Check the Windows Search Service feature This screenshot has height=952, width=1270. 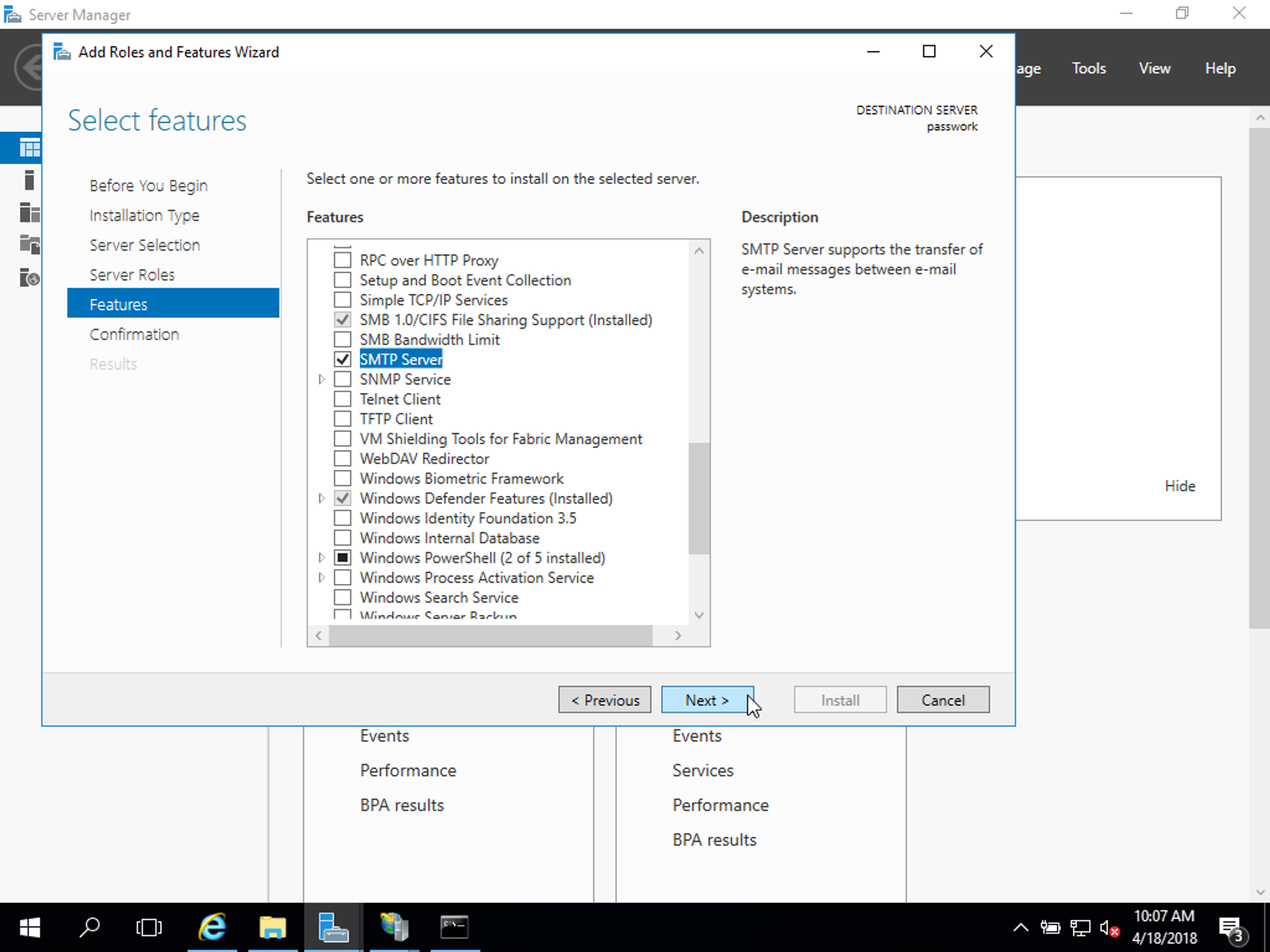[x=342, y=597]
